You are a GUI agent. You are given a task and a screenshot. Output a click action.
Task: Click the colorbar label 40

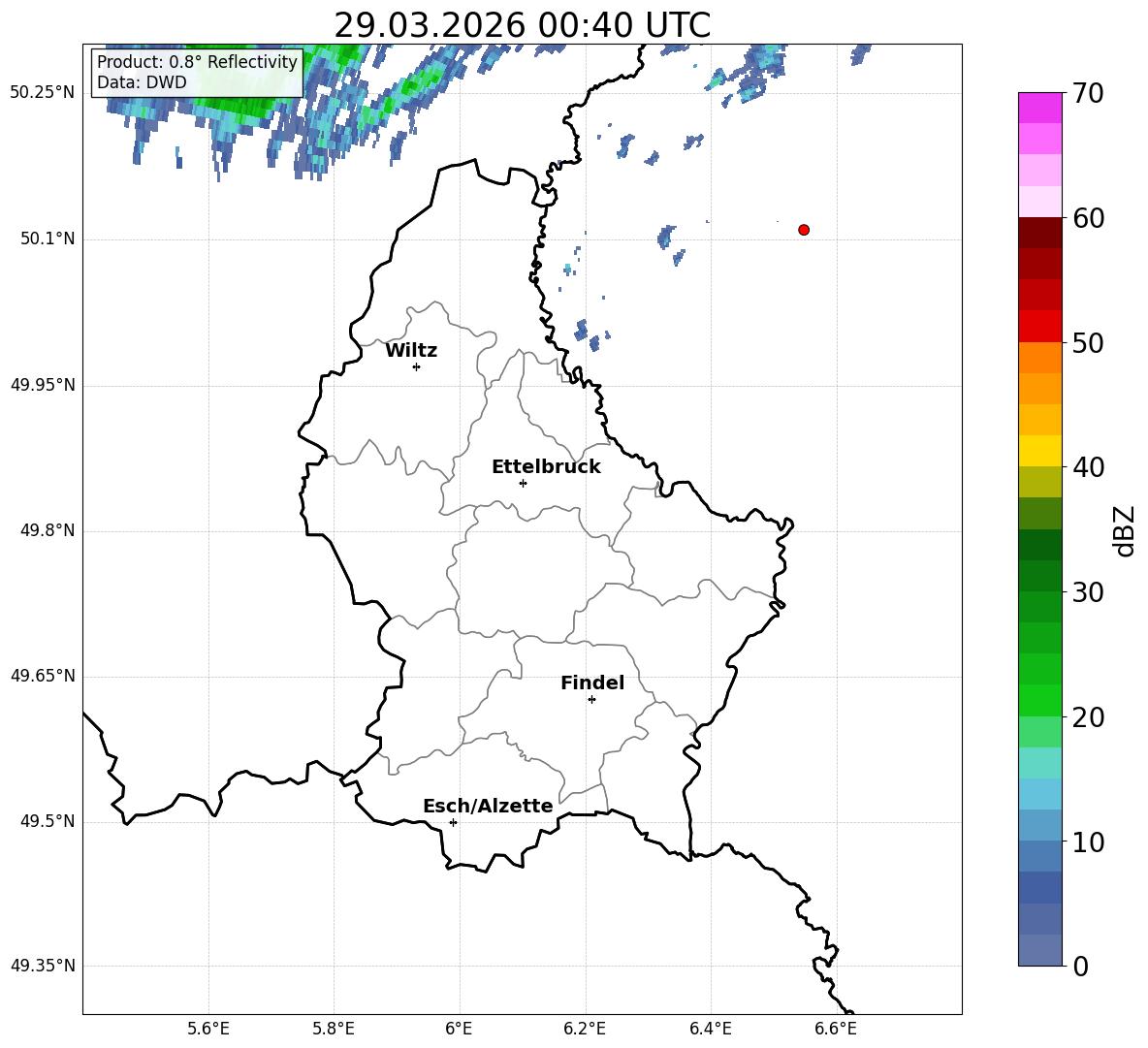(x=1088, y=467)
